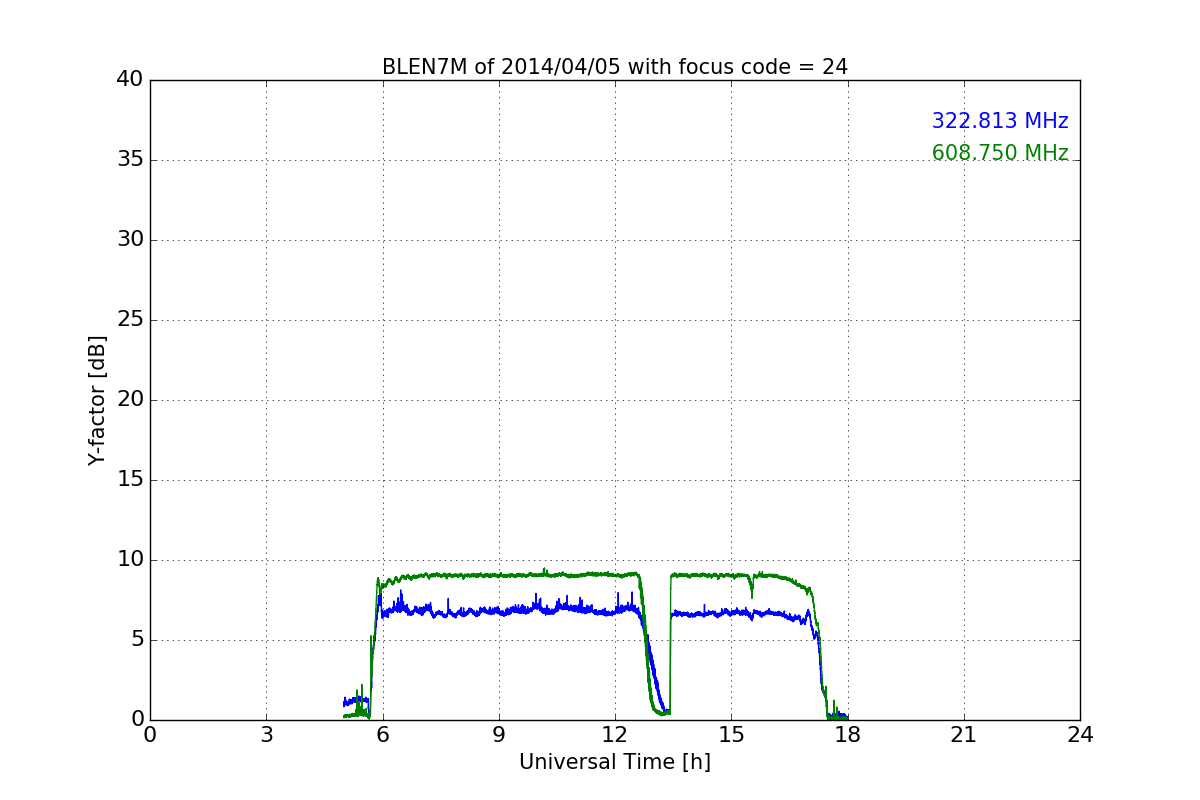Click y-axis tick label '10'
This screenshot has height=800, width=1200.
click(x=130, y=560)
